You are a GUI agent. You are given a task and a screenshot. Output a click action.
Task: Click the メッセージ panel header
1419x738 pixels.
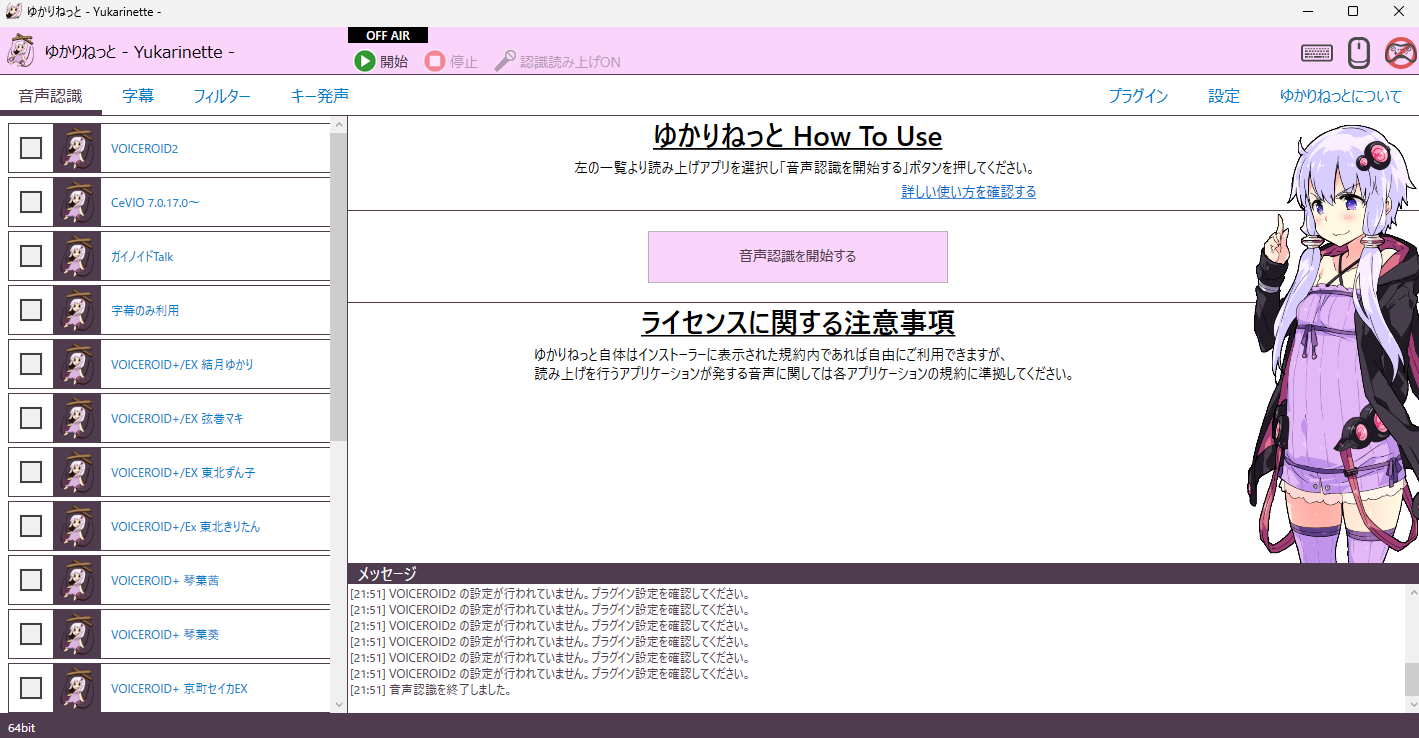click(883, 573)
